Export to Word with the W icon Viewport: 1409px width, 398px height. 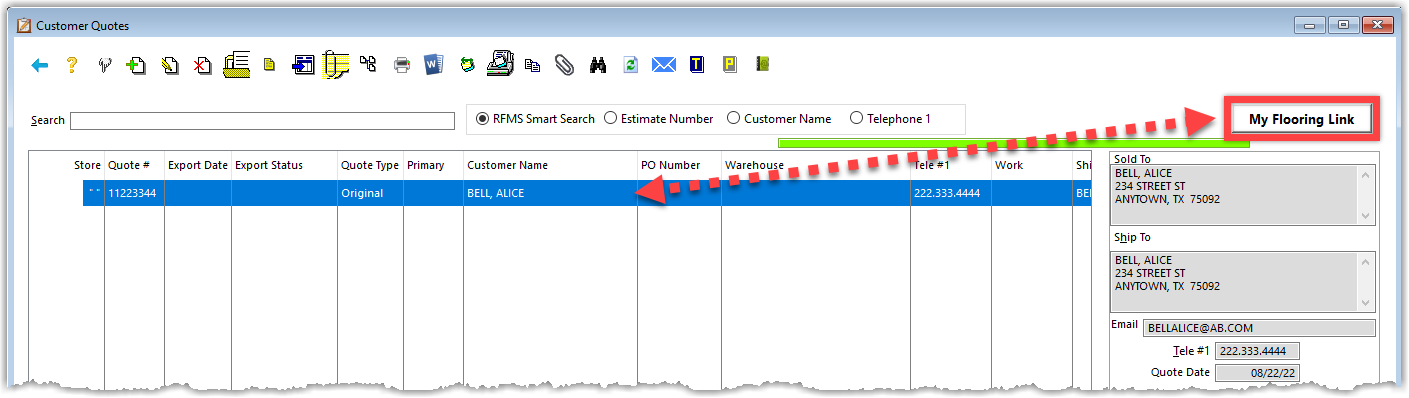pyautogui.click(x=434, y=65)
